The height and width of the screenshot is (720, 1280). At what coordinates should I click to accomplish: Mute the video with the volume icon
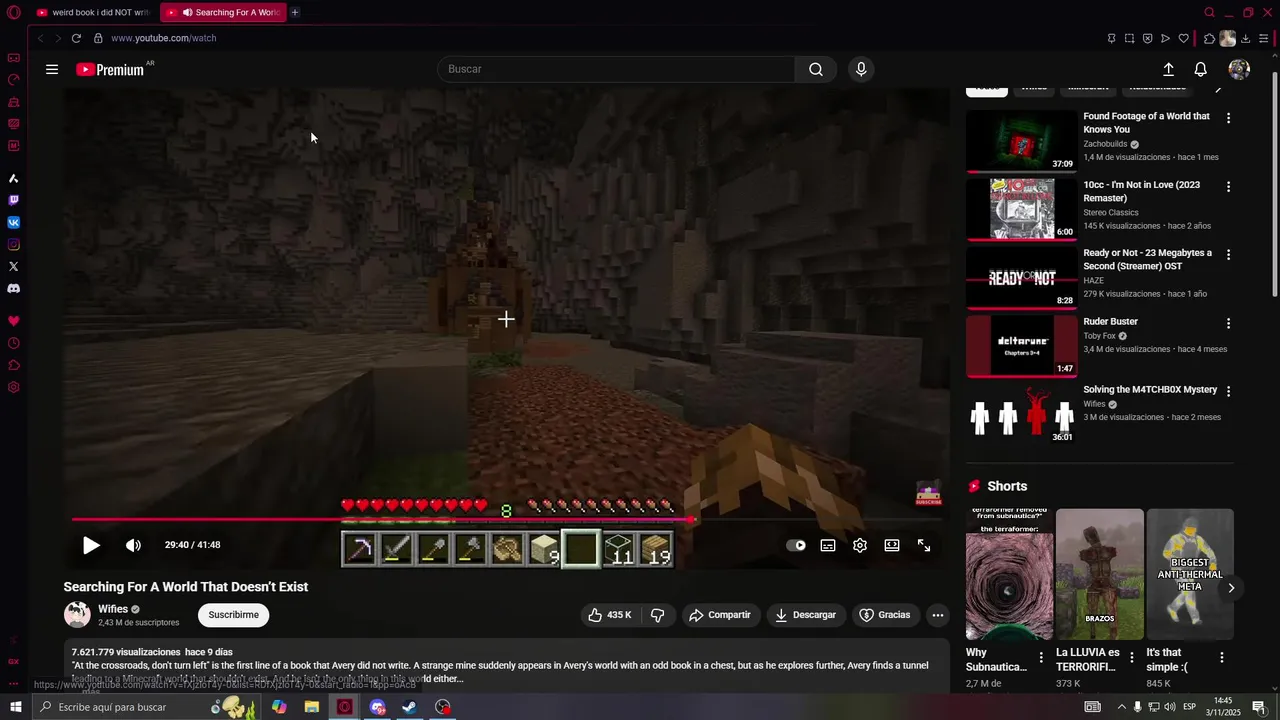133,545
